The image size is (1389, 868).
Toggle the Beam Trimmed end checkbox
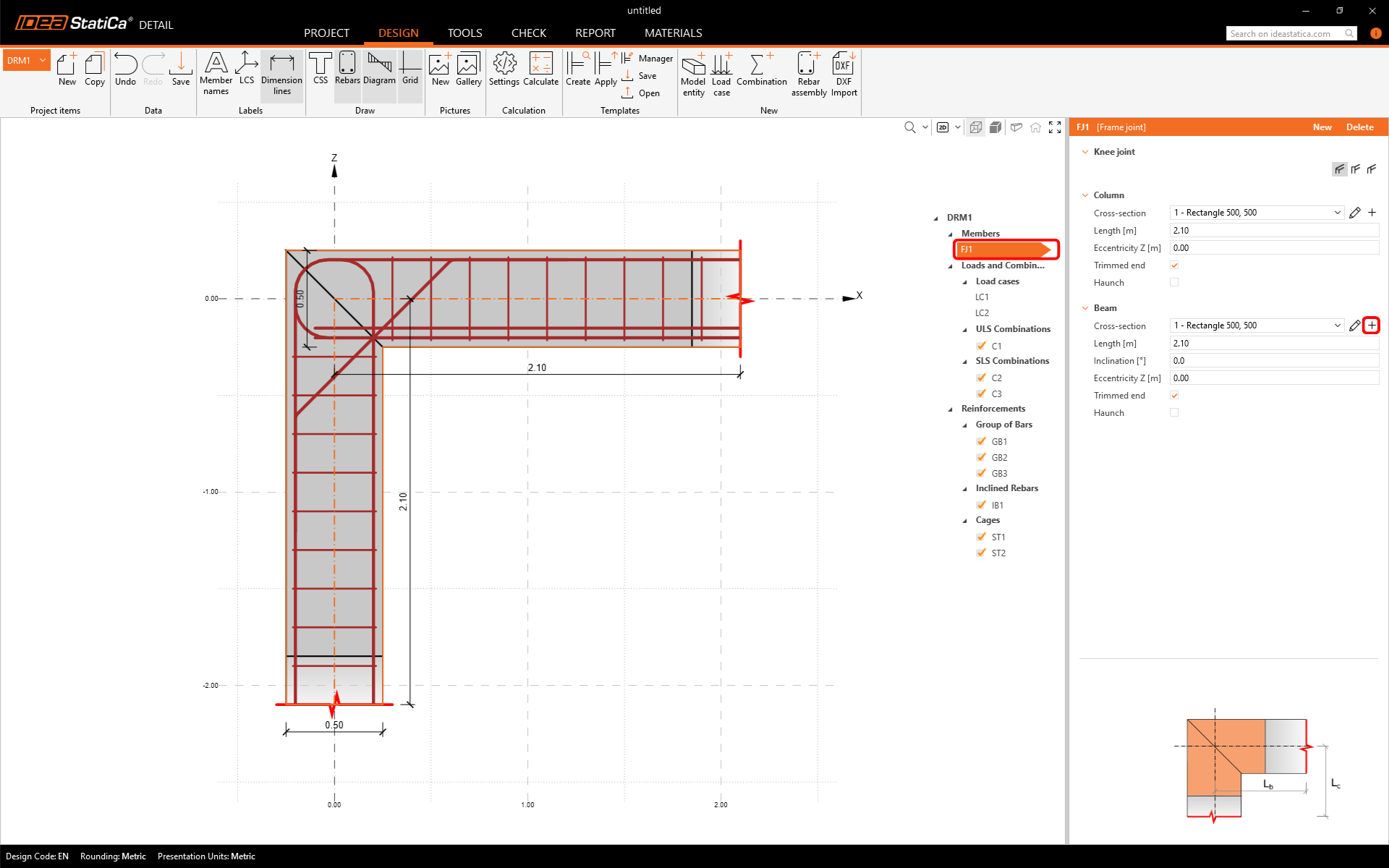(x=1174, y=396)
